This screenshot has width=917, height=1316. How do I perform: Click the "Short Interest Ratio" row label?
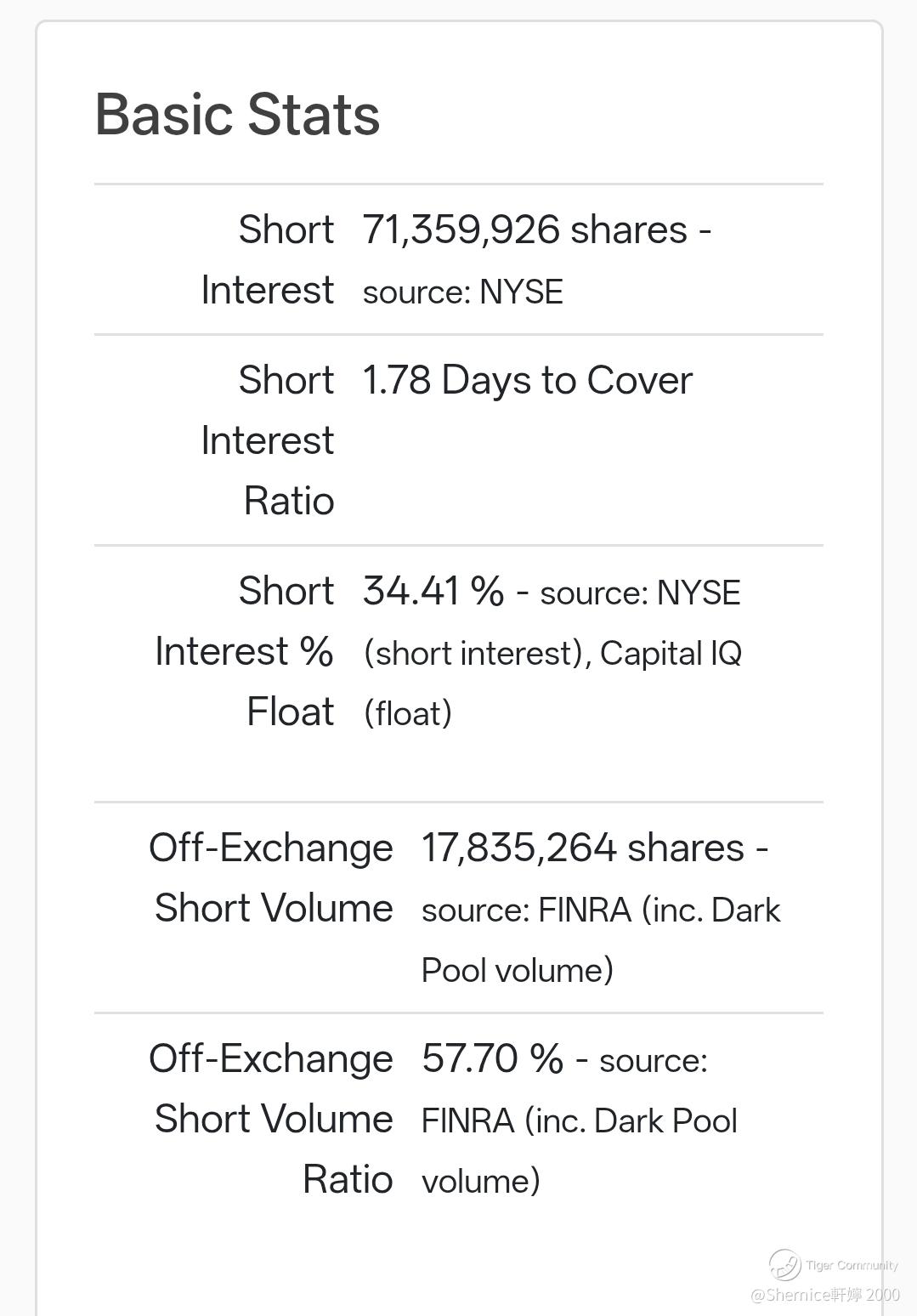tap(268, 440)
